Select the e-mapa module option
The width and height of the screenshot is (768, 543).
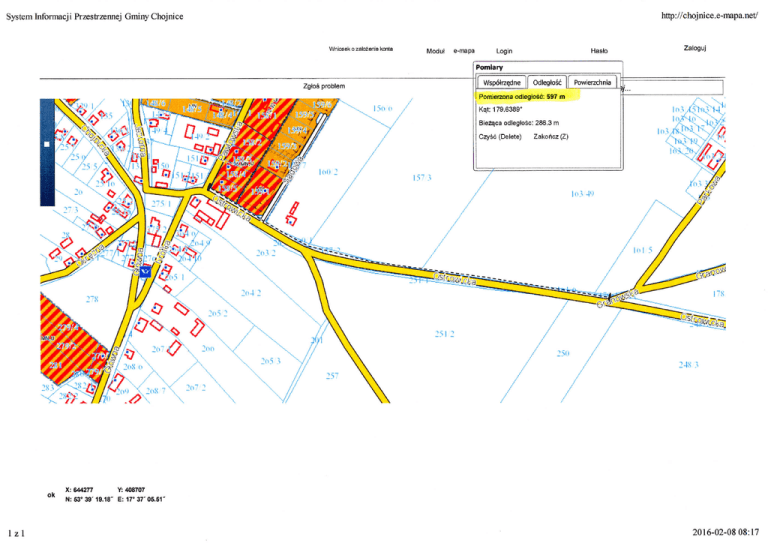tap(464, 50)
